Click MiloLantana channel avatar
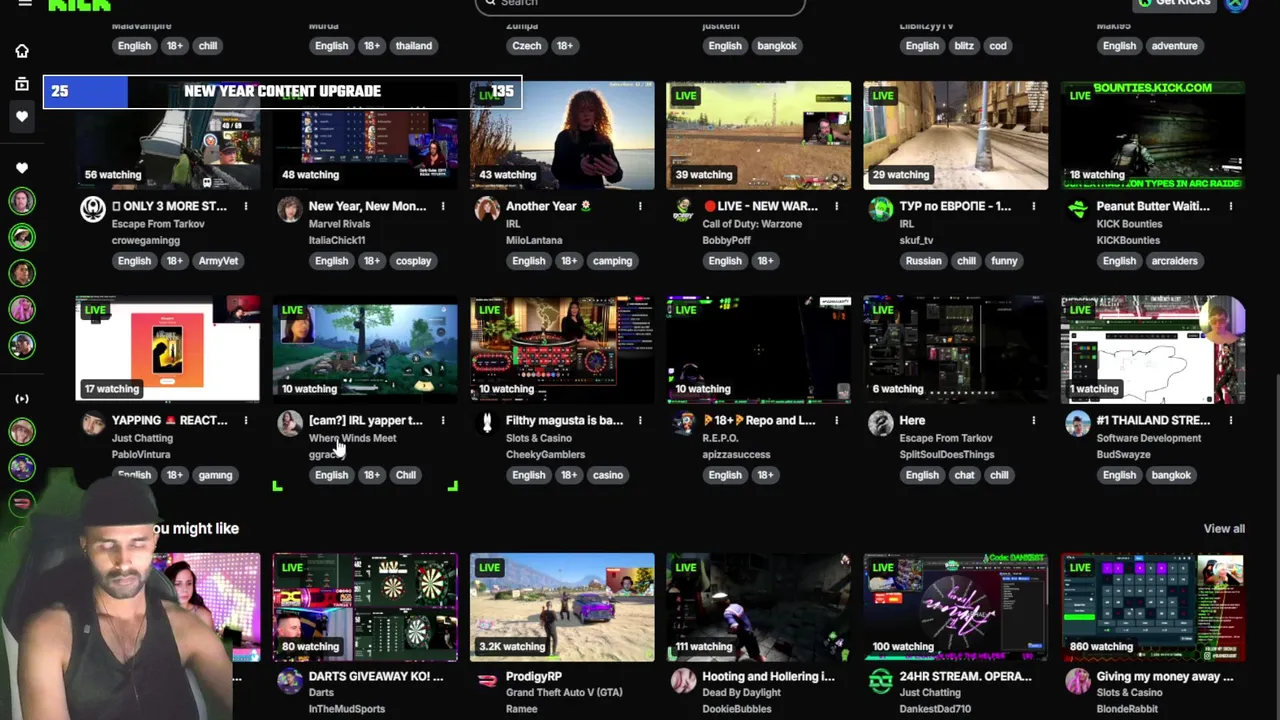 (487, 209)
